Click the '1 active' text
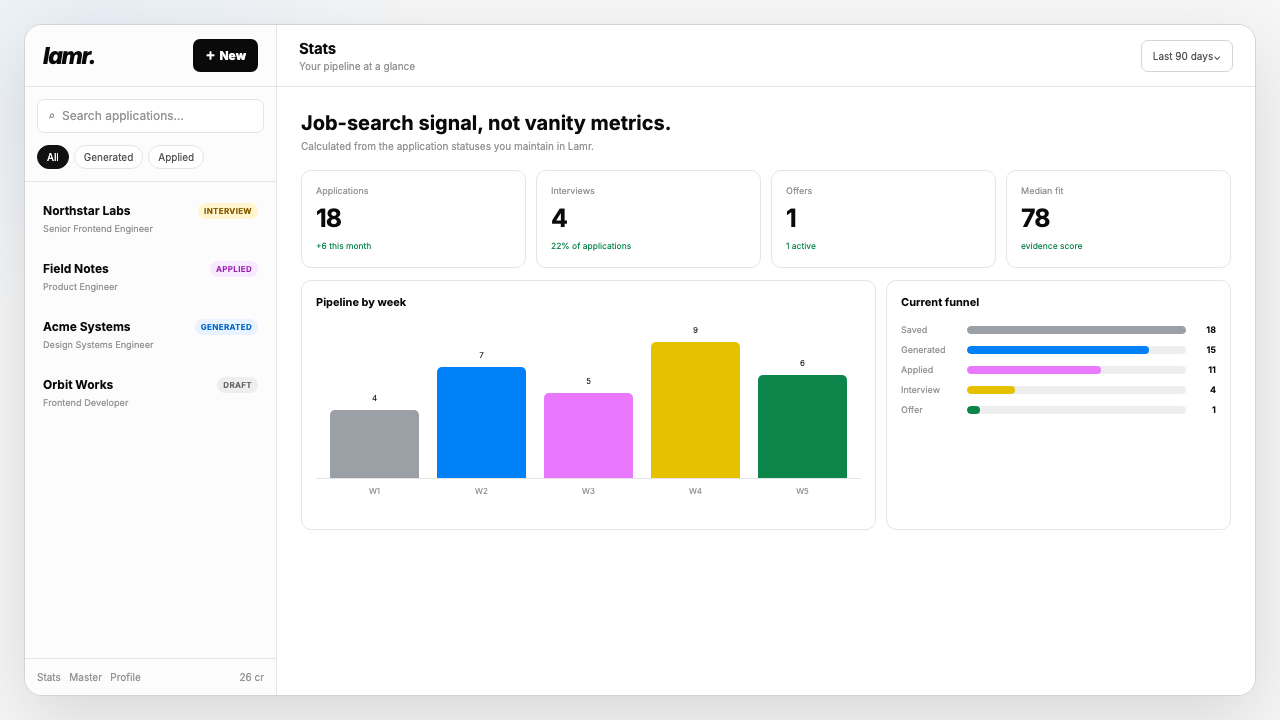The height and width of the screenshot is (720, 1280). [801, 246]
